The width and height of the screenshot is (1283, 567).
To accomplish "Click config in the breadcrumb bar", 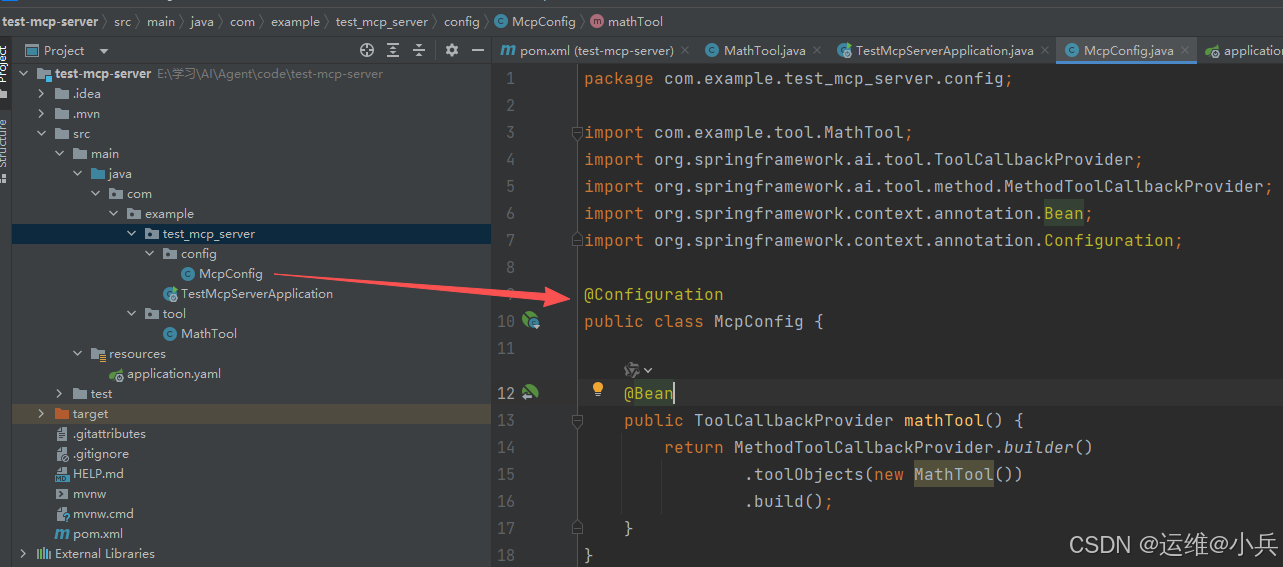I will (x=462, y=21).
